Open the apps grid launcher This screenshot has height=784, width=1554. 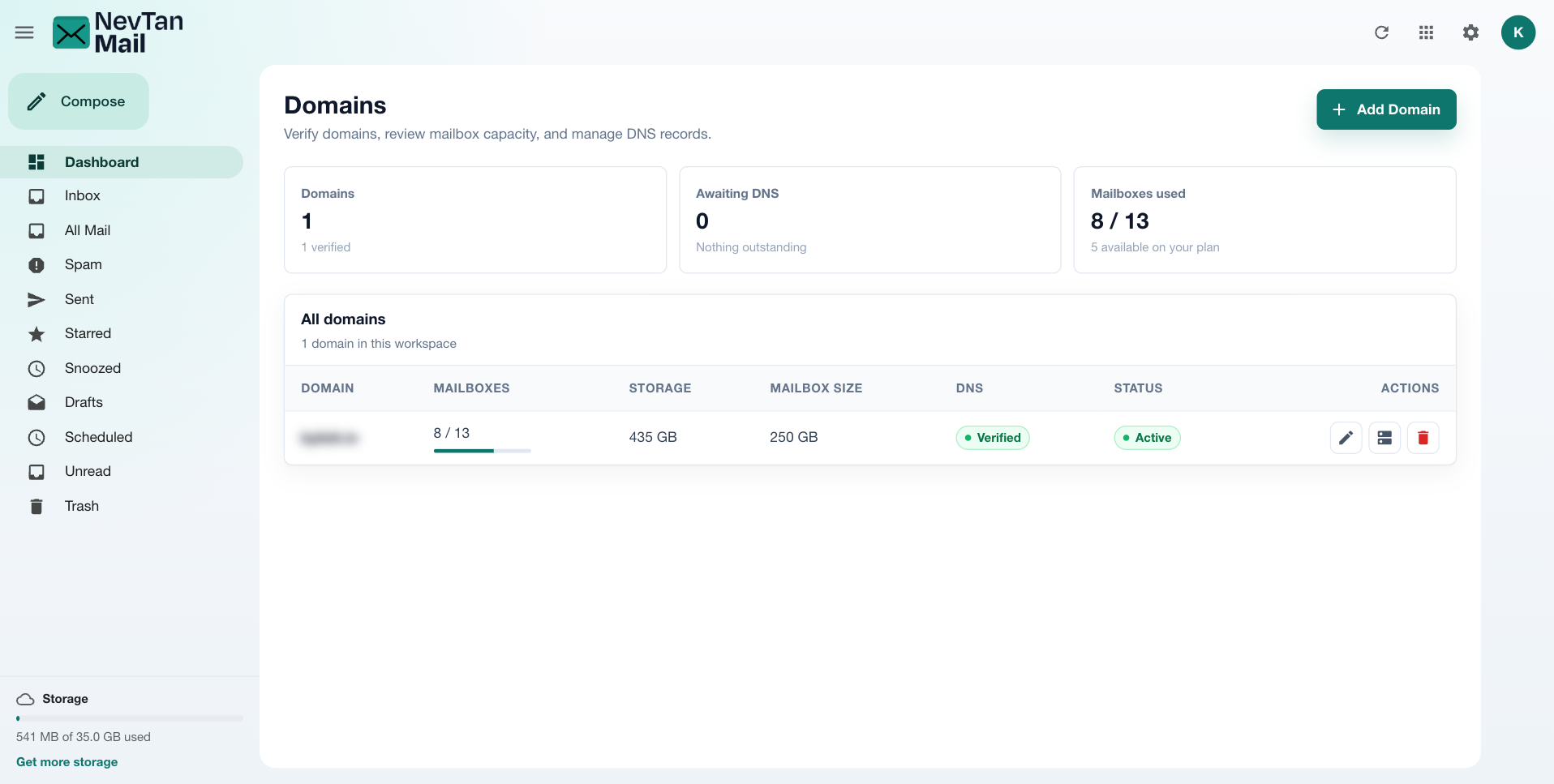click(1426, 32)
